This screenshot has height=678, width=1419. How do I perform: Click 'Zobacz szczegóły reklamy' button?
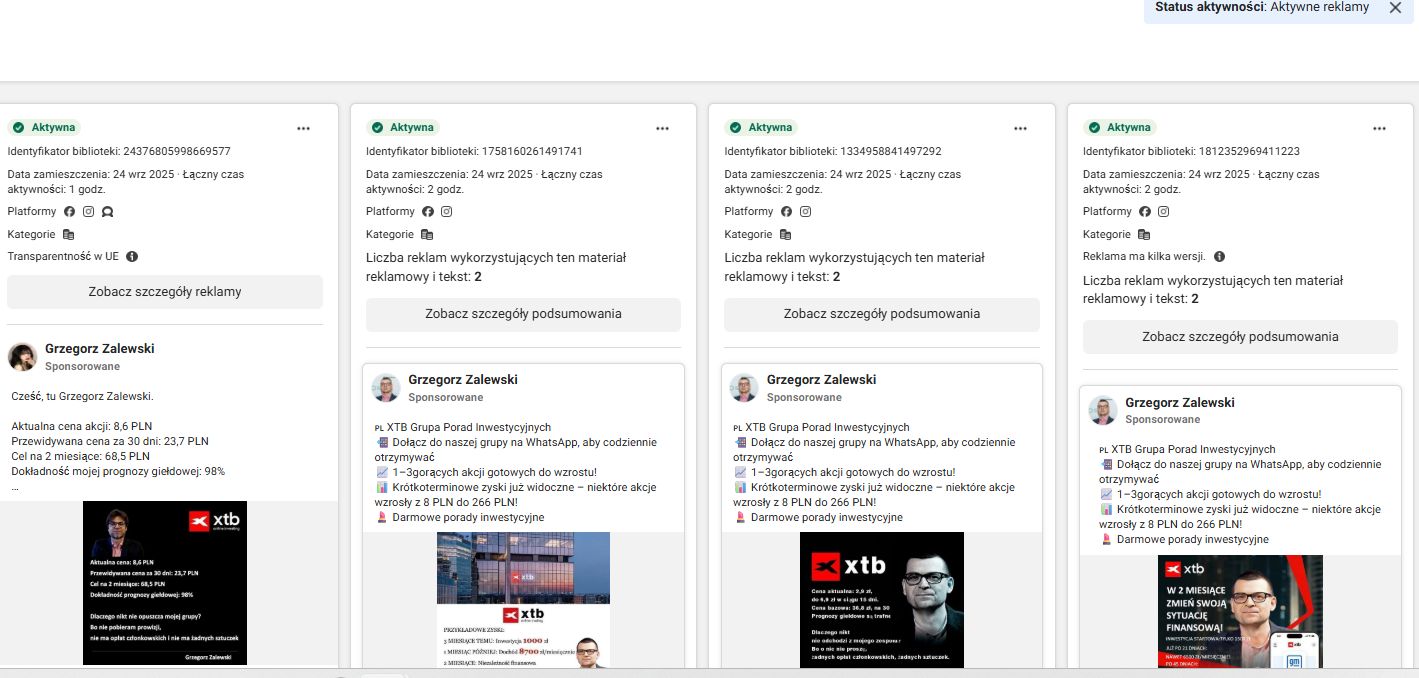tap(165, 292)
